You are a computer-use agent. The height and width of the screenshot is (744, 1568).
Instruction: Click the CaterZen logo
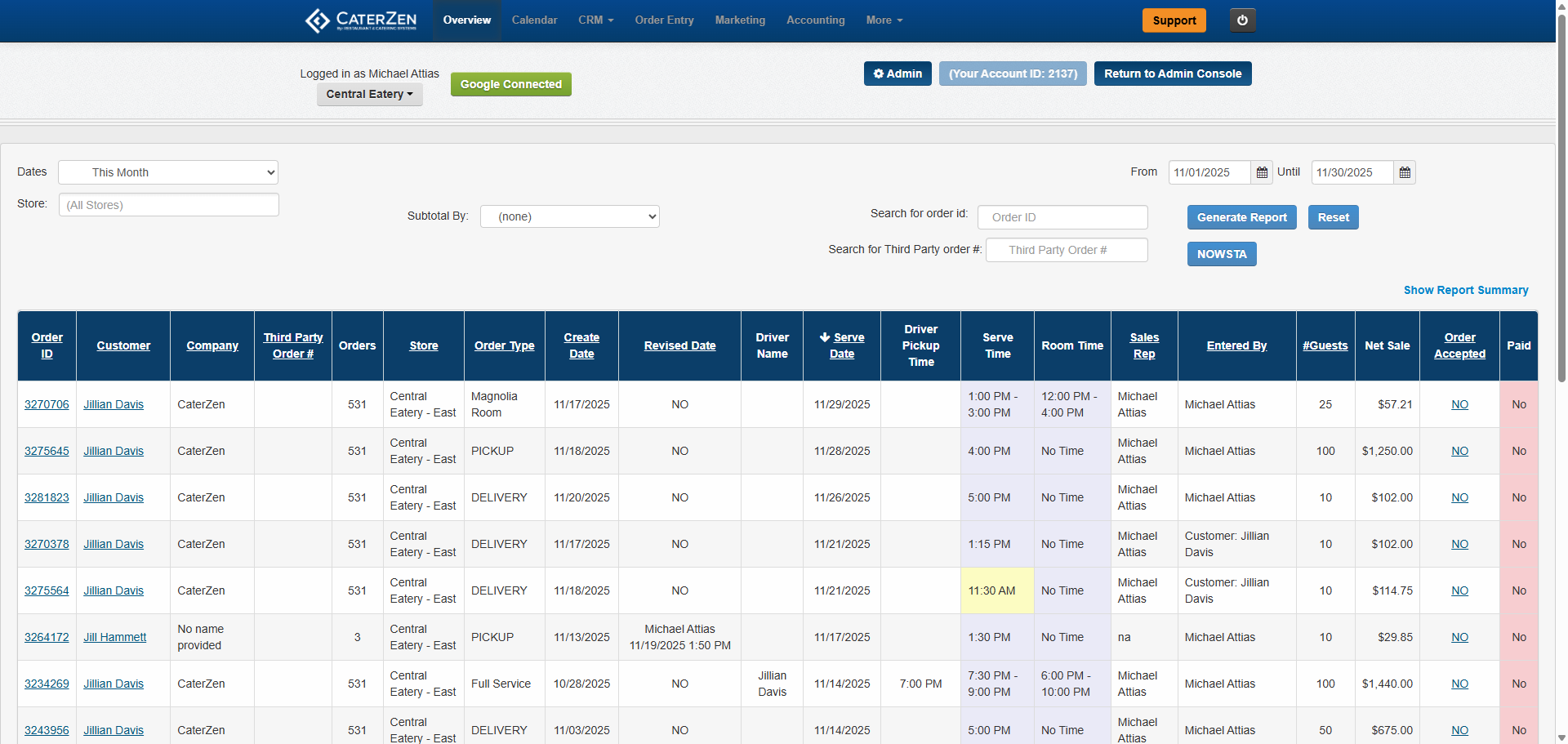pyautogui.click(x=361, y=20)
